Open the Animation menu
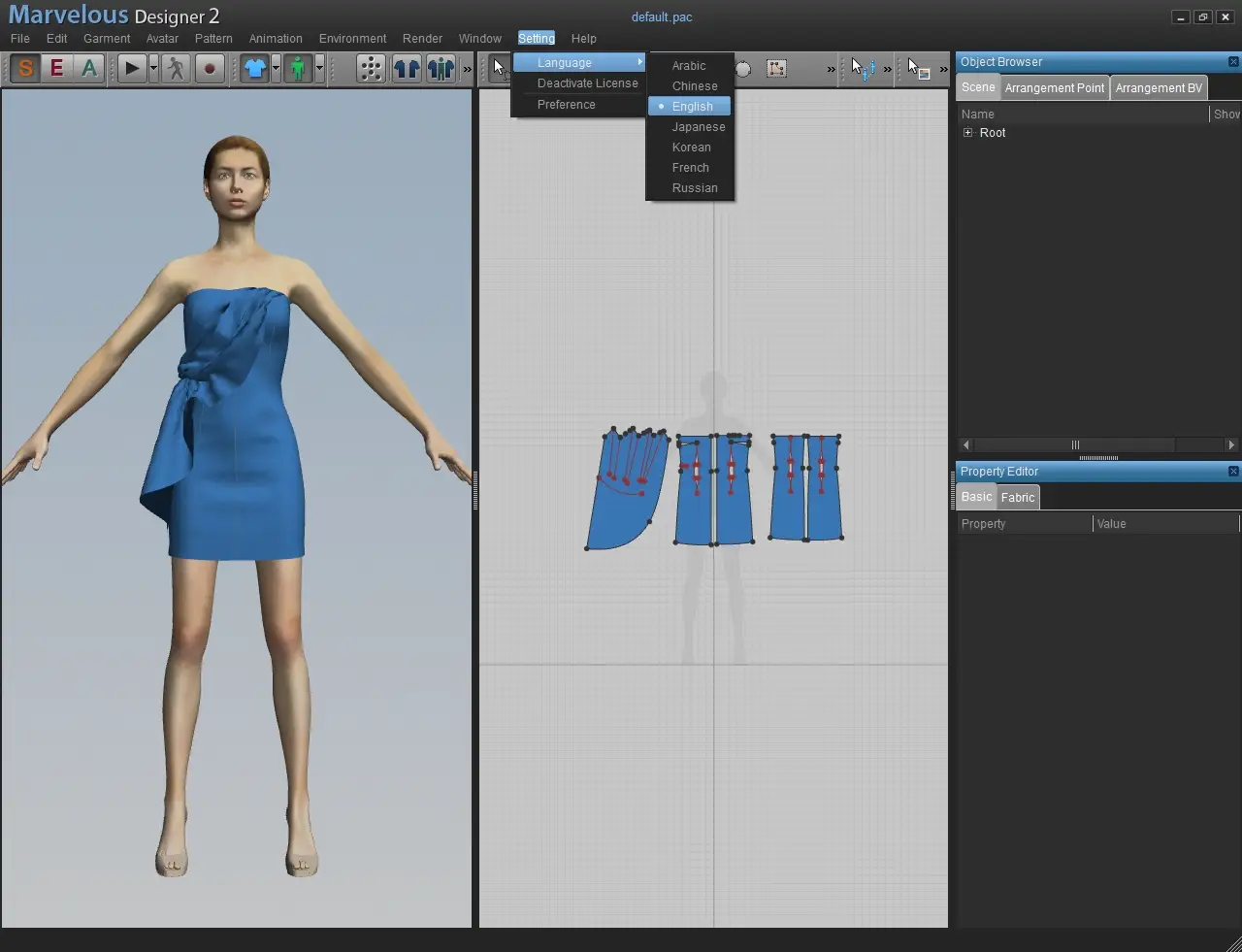 click(x=276, y=39)
